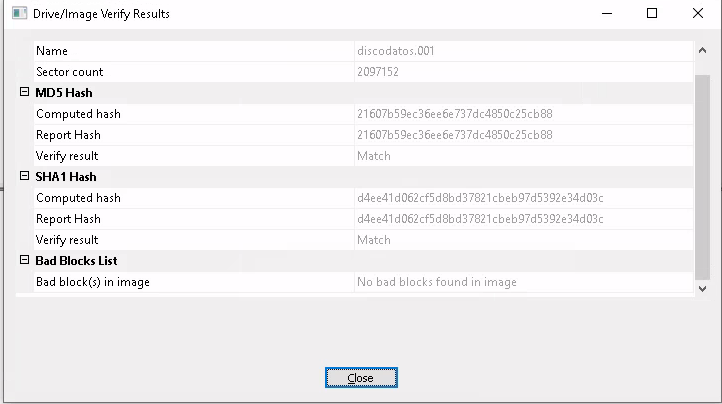Click the Close button
Viewport: 722px width, 404px height.
click(361, 378)
